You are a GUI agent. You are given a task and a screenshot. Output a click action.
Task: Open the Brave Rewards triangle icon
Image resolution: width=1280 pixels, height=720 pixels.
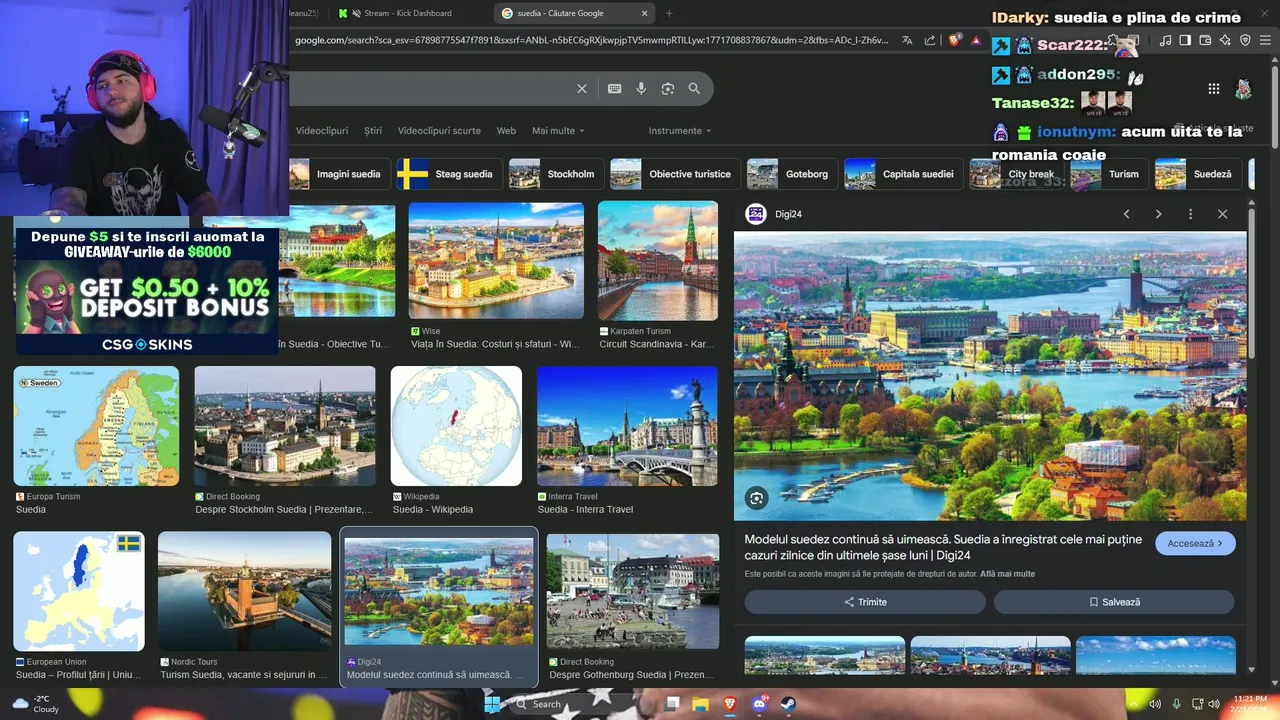pyautogui.click(x=976, y=40)
